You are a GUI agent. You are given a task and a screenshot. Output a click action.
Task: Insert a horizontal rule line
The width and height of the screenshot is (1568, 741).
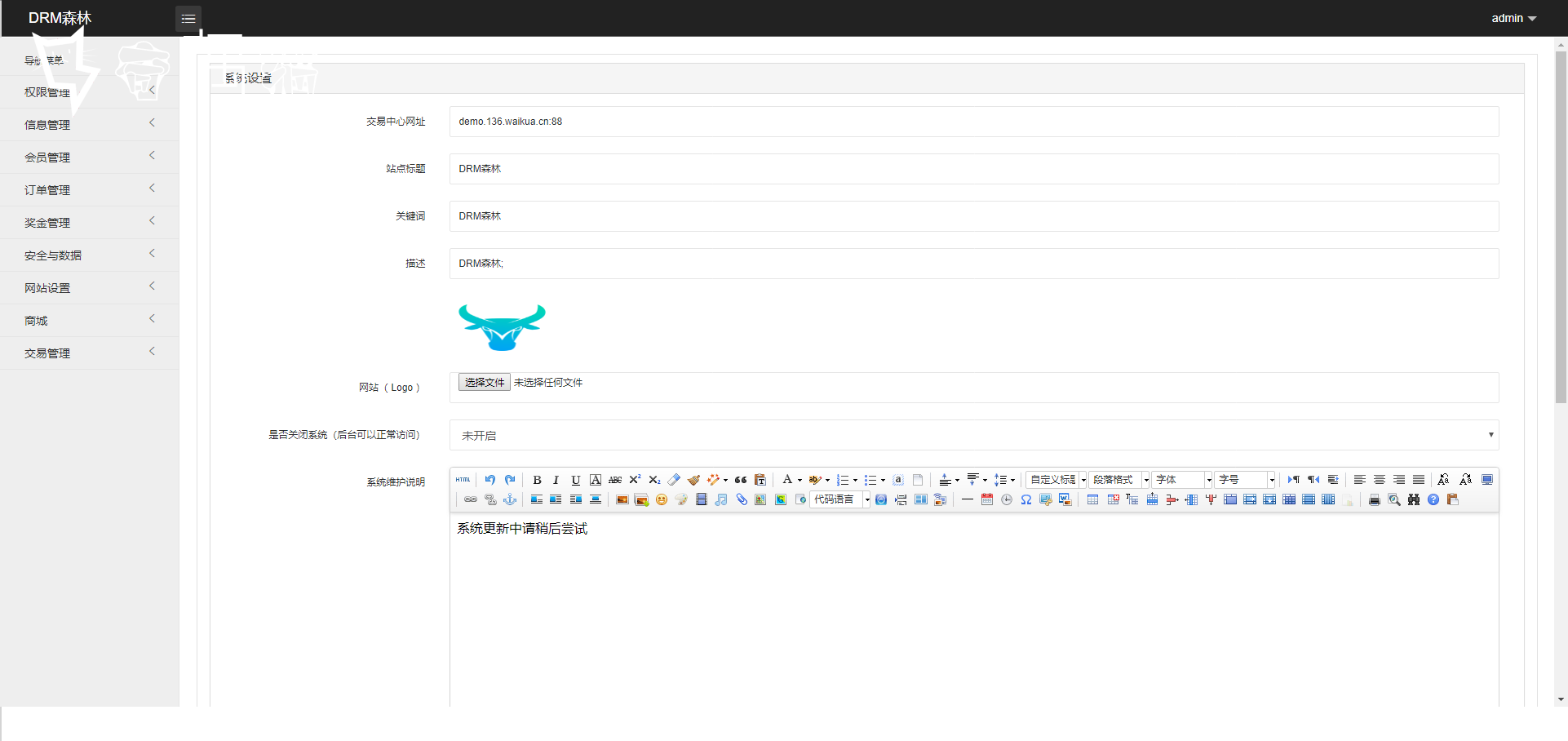tap(968, 499)
